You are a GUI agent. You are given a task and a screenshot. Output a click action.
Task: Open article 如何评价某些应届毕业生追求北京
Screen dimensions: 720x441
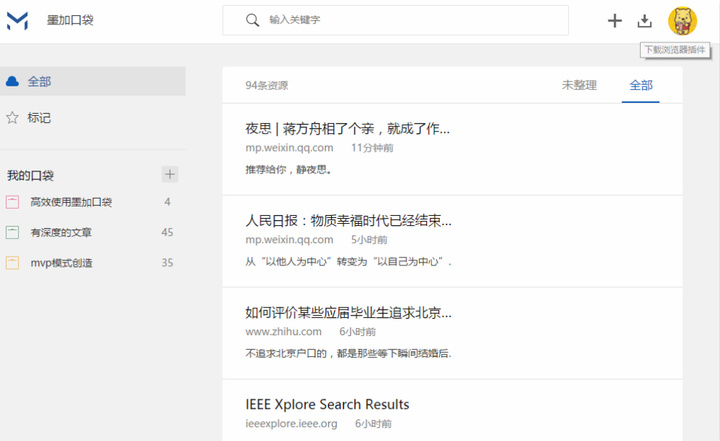349,312
